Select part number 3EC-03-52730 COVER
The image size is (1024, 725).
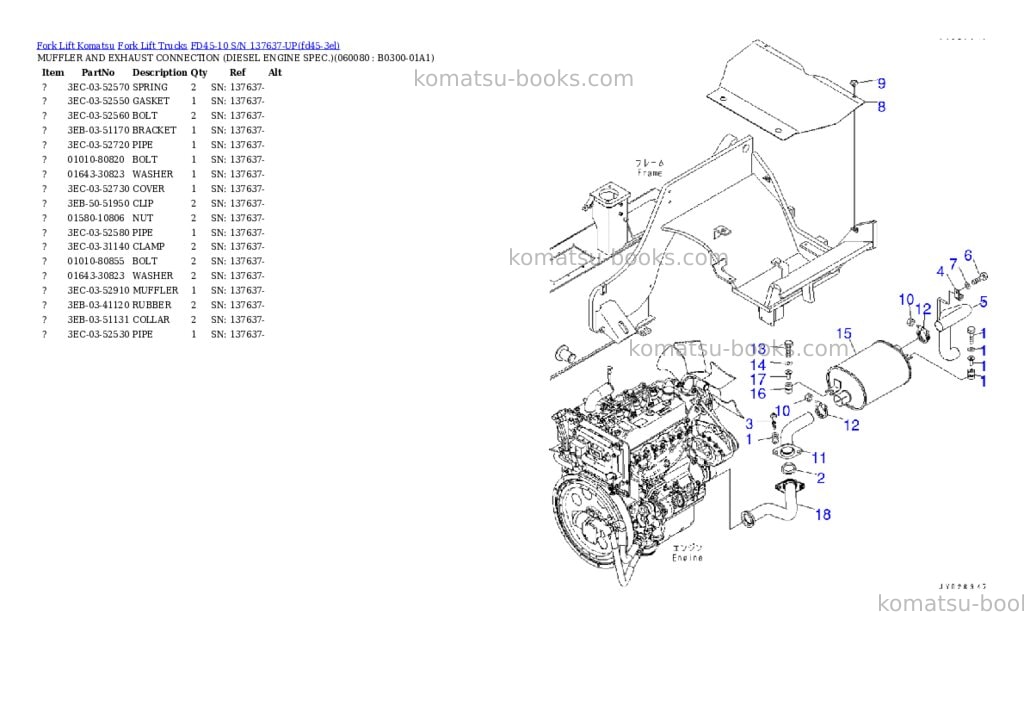tap(116, 189)
